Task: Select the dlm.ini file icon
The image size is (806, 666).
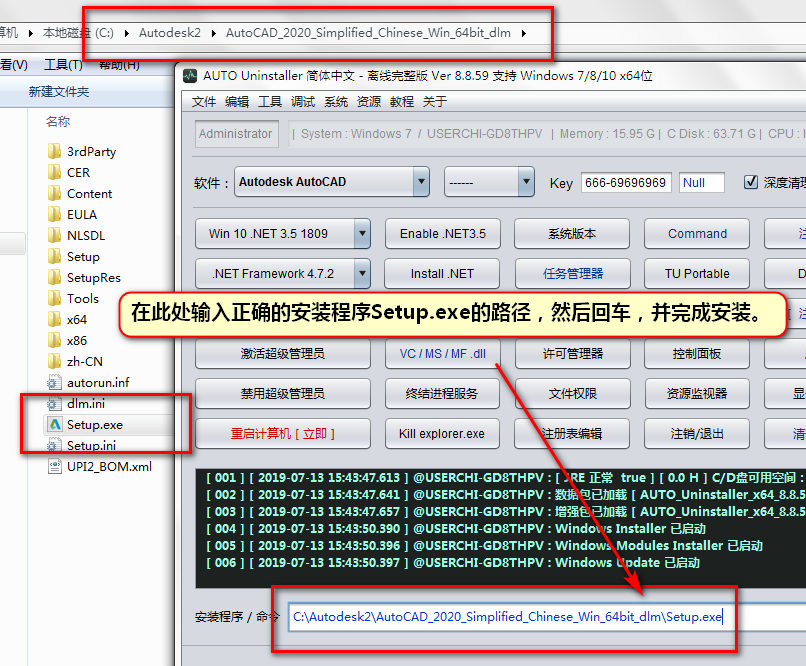Action: 55,404
